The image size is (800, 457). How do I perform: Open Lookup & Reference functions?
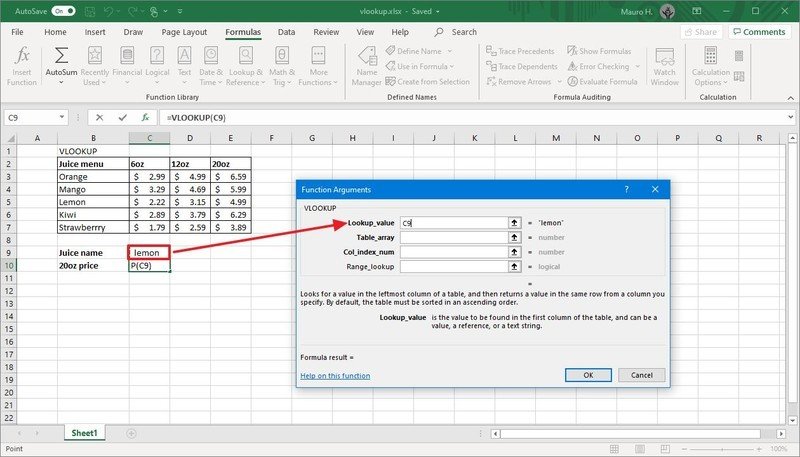pos(246,66)
